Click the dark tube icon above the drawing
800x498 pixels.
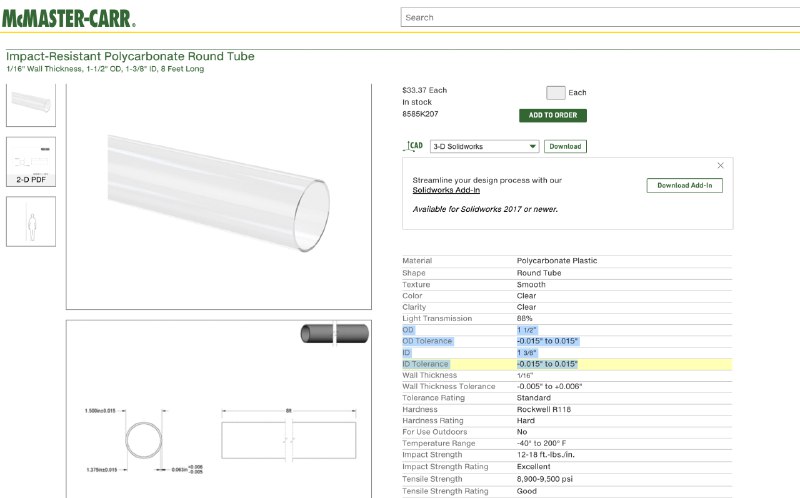click(x=335, y=334)
